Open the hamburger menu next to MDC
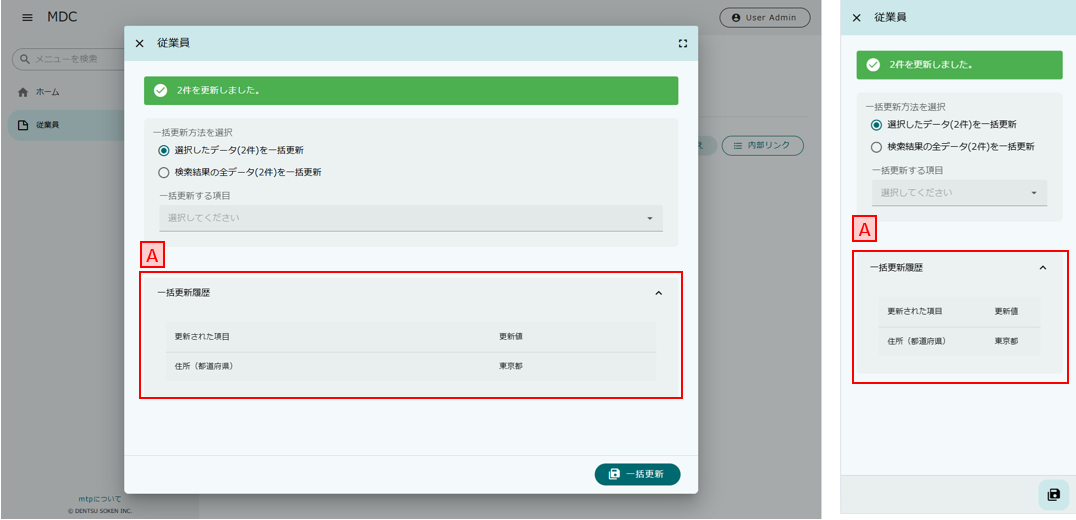The height and width of the screenshot is (520, 1076). (x=27, y=18)
